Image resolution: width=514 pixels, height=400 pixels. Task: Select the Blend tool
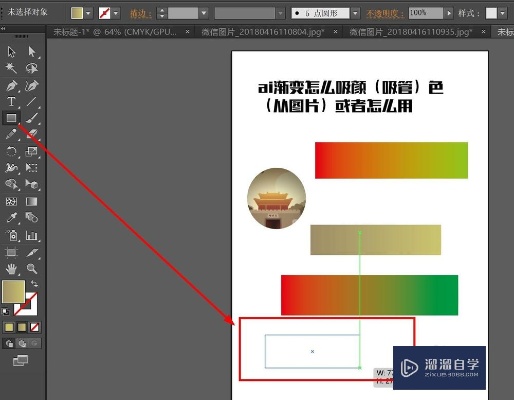coord(32,218)
